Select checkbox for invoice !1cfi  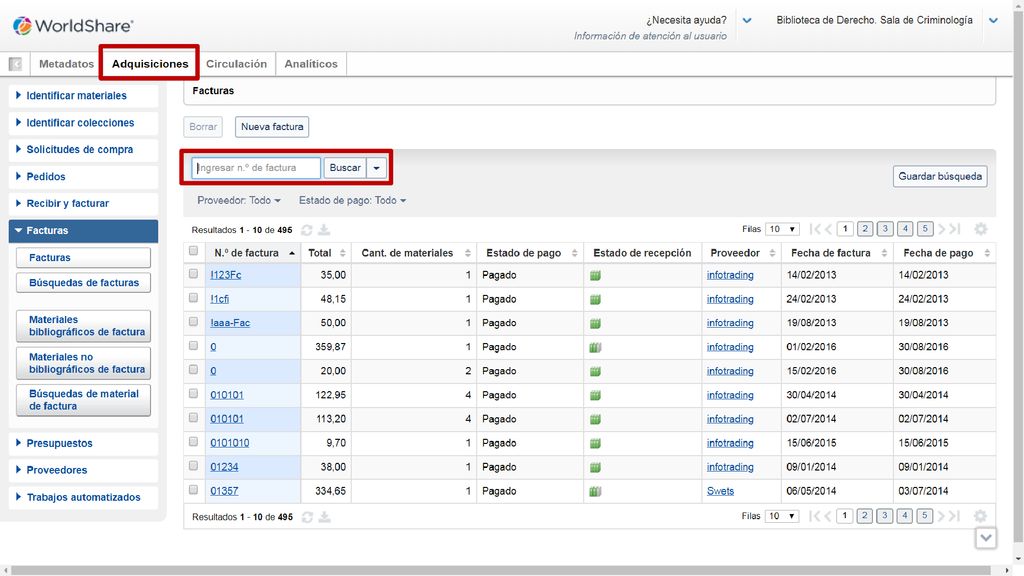193,298
